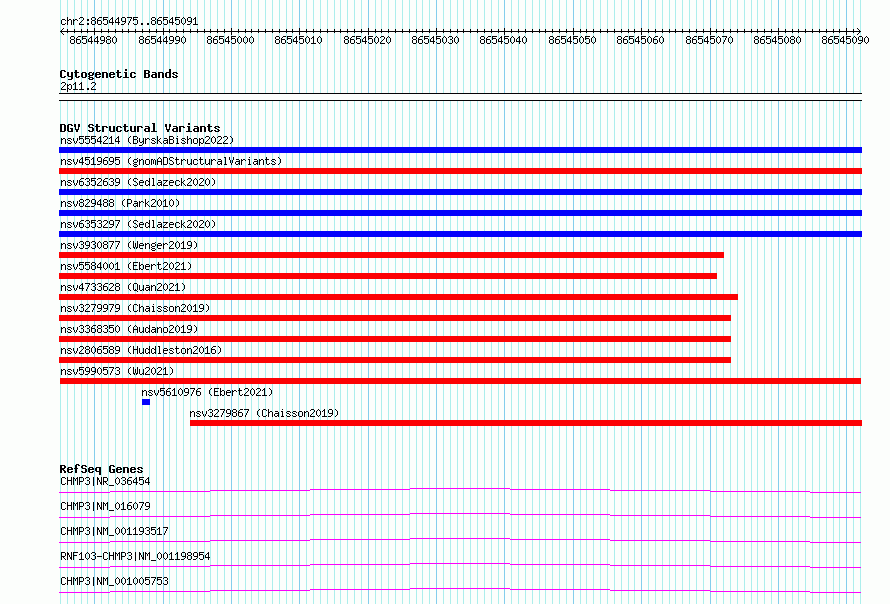Click the Cytogenetic Bands track title
The height and width of the screenshot is (604, 890).
click(x=119, y=74)
